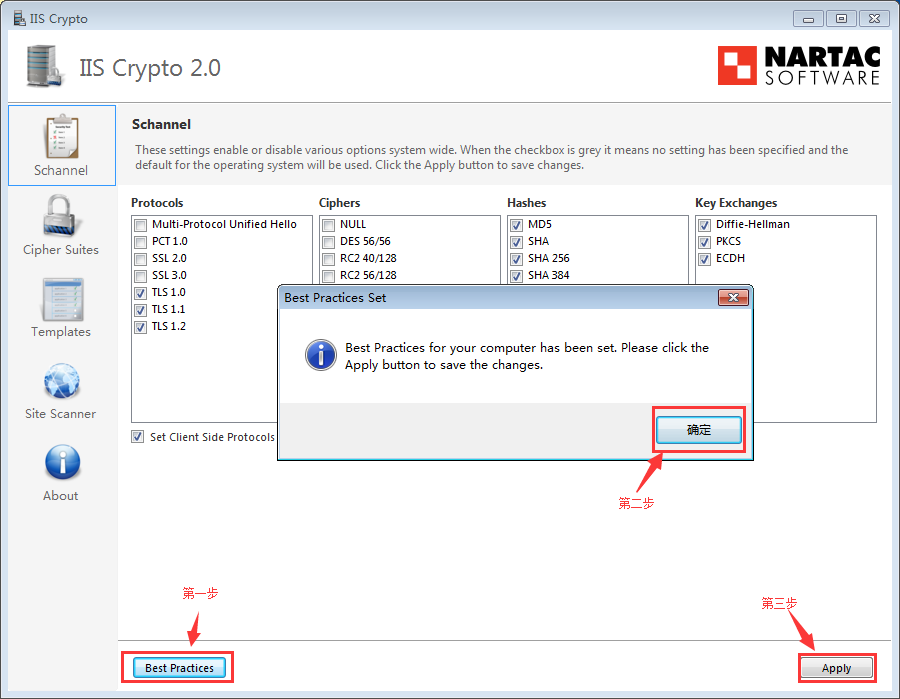This screenshot has width=900, height=699.
Task: Click the 确定 button in dialog
Action: (699, 430)
